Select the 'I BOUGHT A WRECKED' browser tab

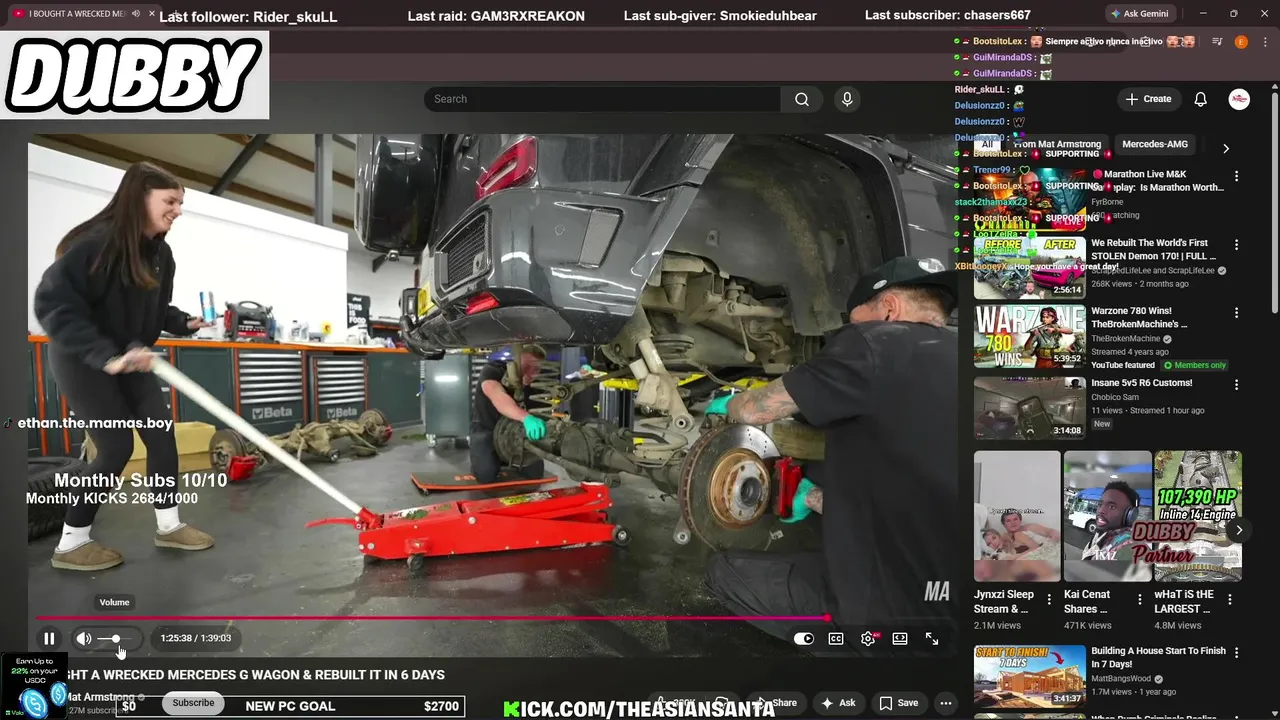(75, 14)
